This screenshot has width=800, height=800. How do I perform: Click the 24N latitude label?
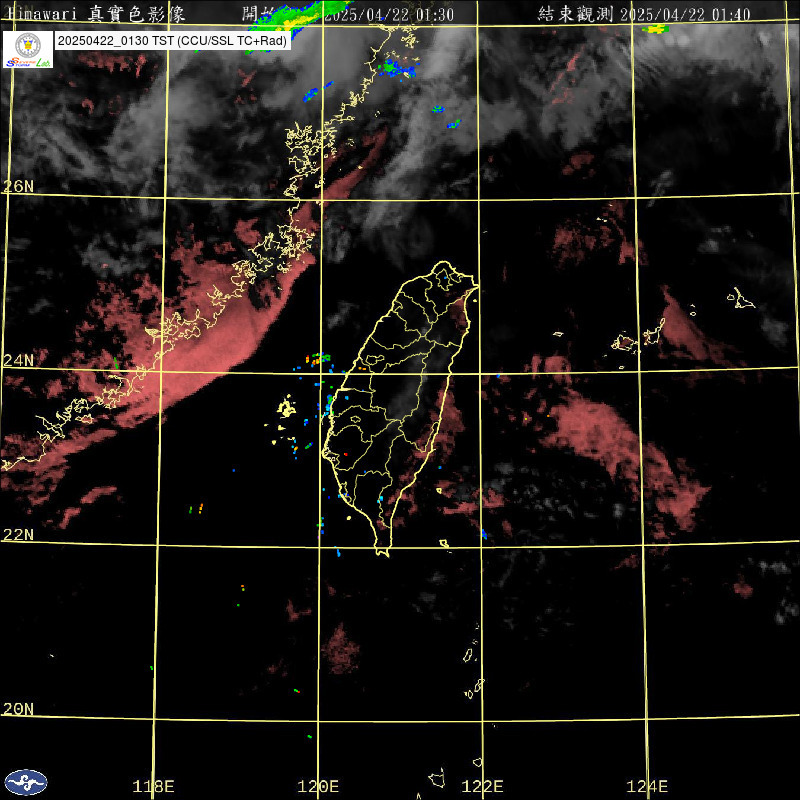18,361
